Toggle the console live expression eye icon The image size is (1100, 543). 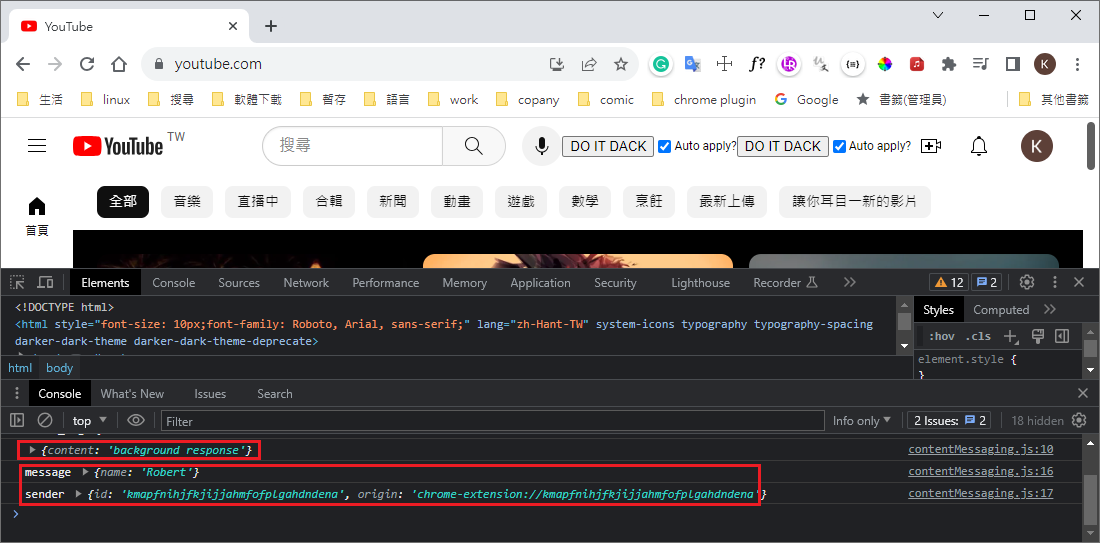point(136,421)
